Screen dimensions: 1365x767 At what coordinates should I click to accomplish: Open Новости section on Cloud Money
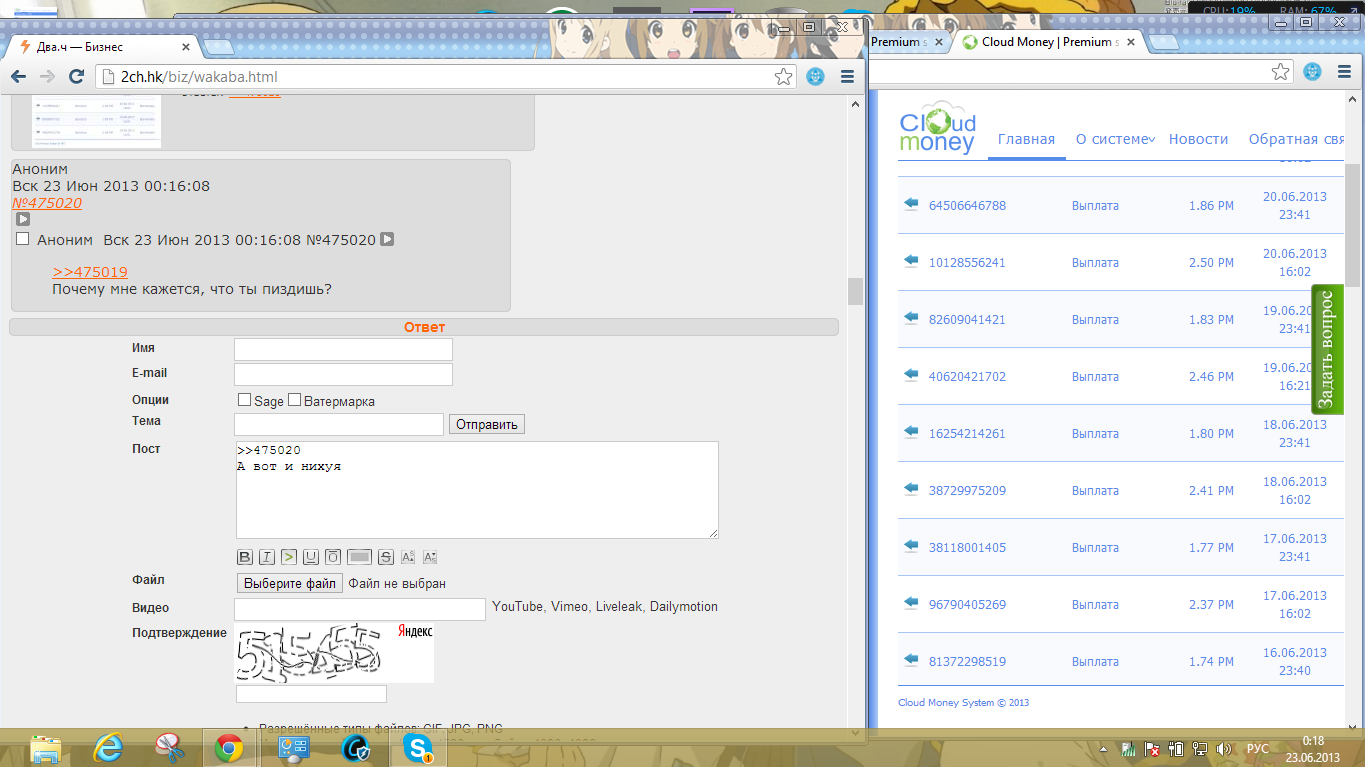point(1198,139)
